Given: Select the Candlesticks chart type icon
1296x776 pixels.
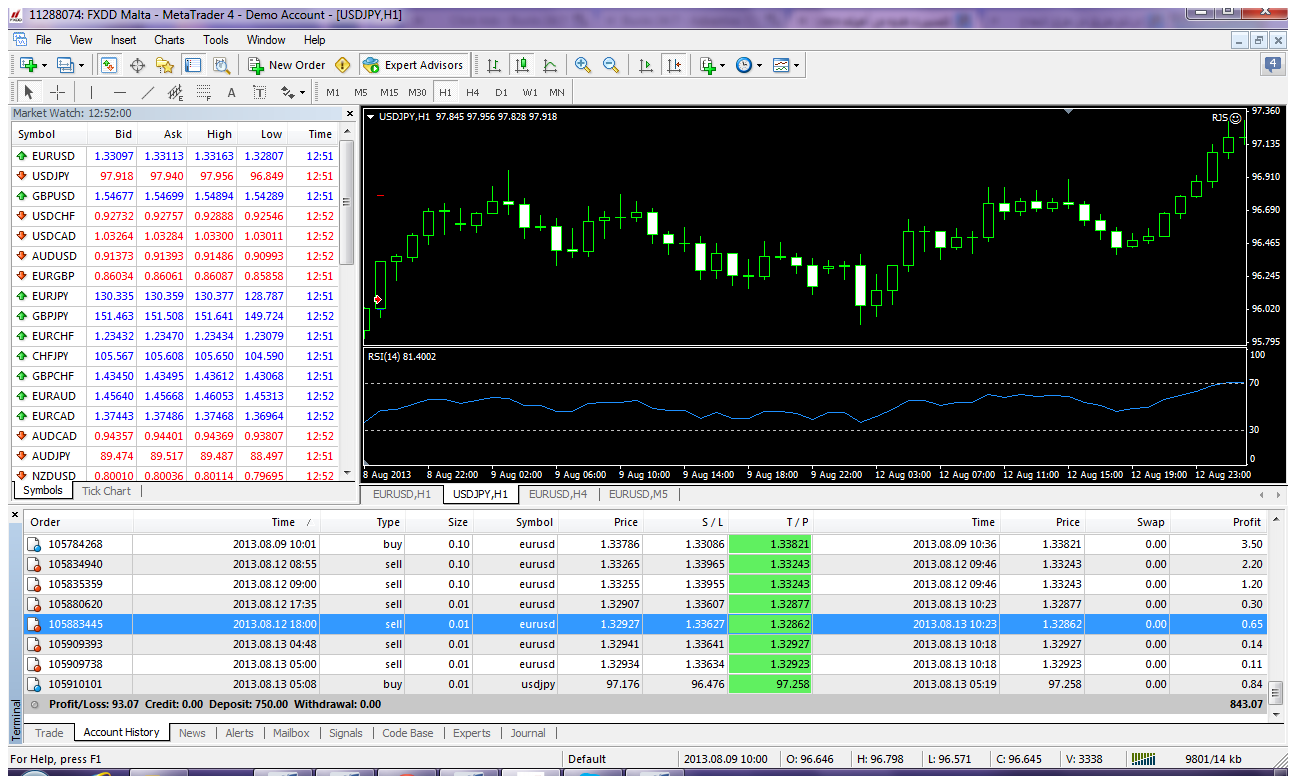Looking at the screenshot, I should pyautogui.click(x=522, y=65).
